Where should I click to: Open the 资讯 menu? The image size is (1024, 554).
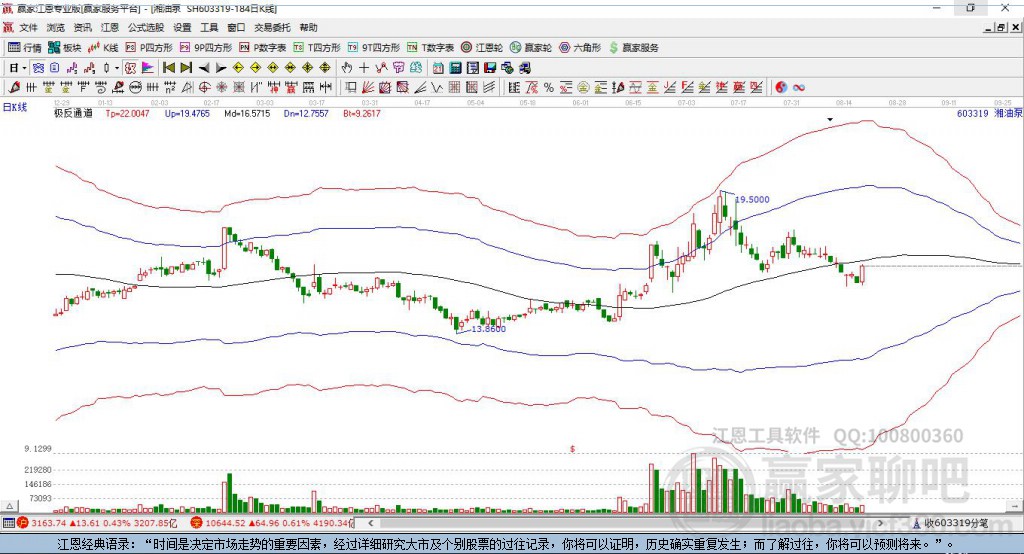82,27
